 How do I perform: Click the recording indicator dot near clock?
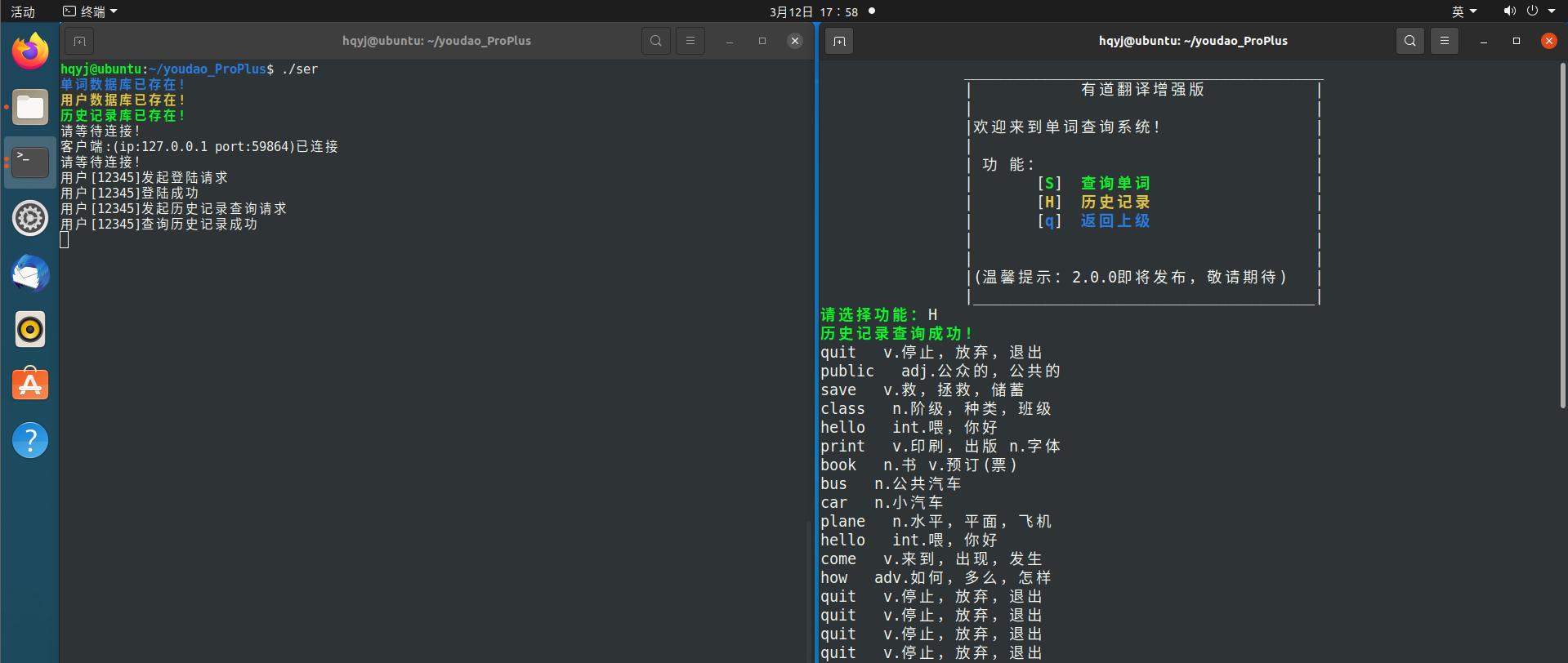(x=872, y=11)
